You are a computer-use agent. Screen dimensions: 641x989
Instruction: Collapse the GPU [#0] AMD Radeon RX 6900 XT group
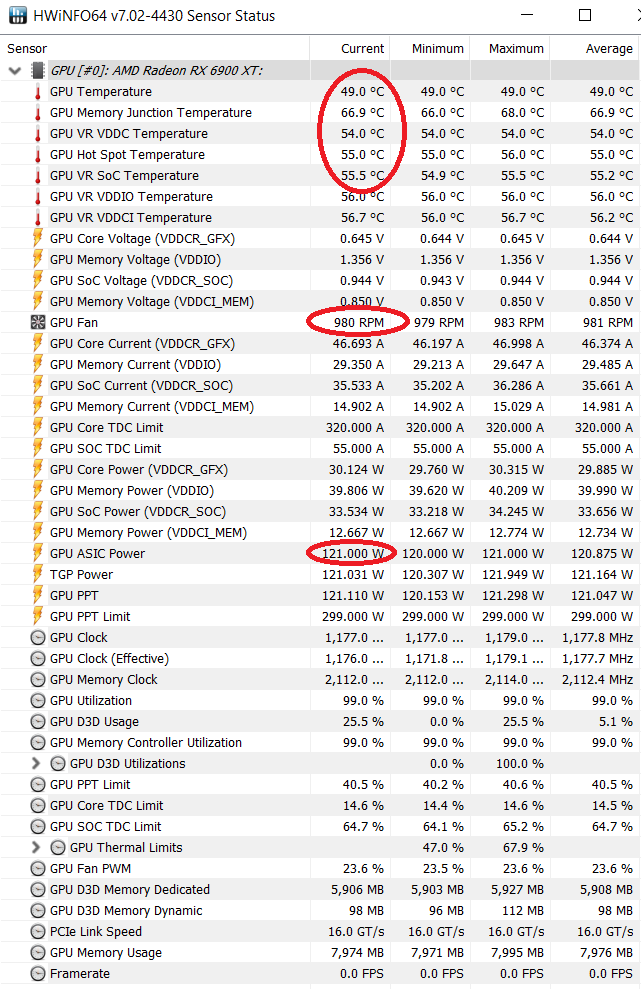click(15, 71)
